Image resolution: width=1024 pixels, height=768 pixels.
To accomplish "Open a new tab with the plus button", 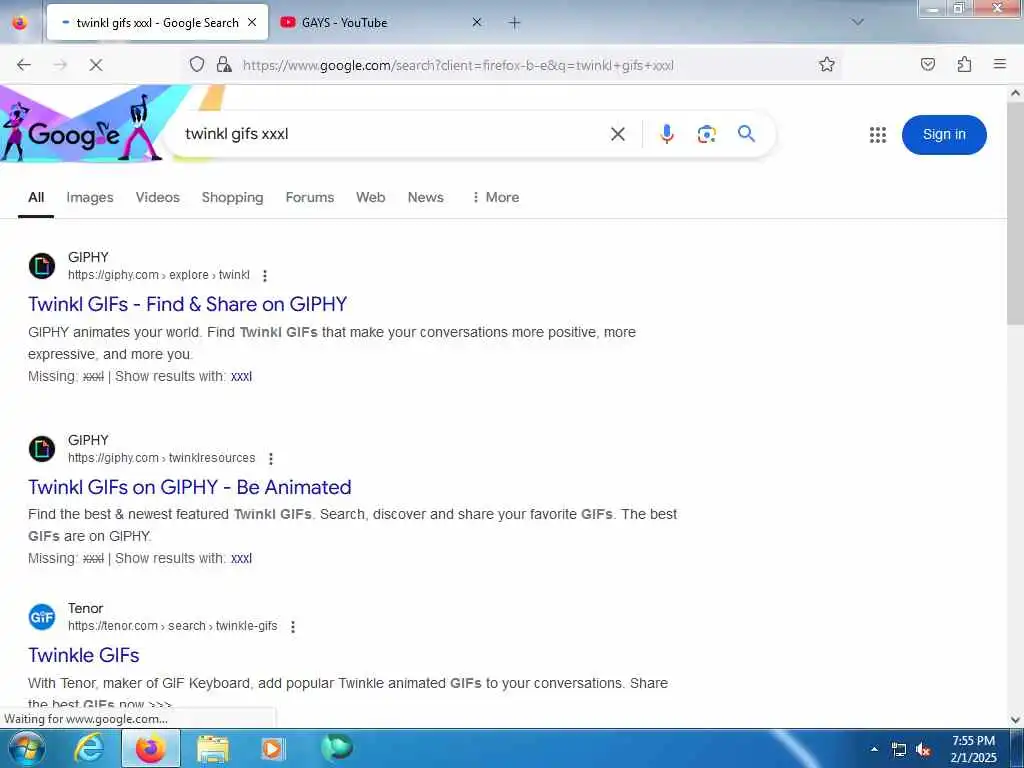I will [515, 23].
